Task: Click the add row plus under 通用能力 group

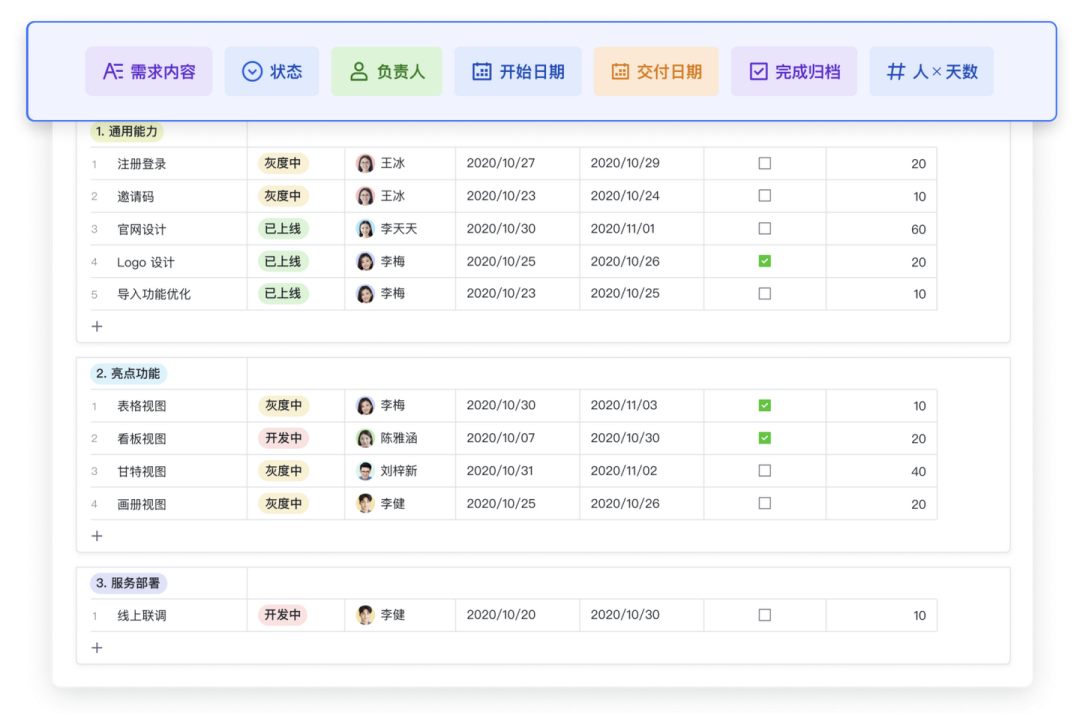Action: (97, 327)
